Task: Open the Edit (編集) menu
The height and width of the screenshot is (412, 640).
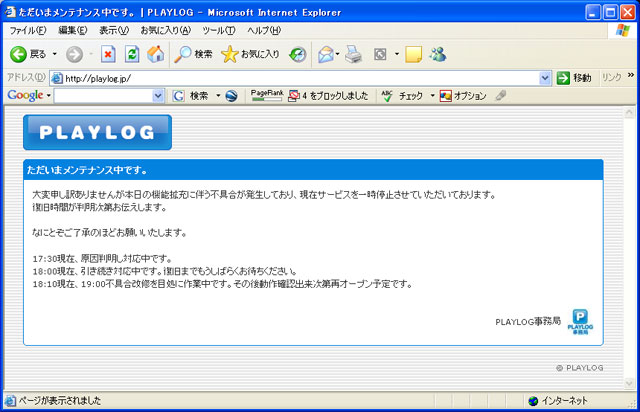Action: tap(73, 31)
